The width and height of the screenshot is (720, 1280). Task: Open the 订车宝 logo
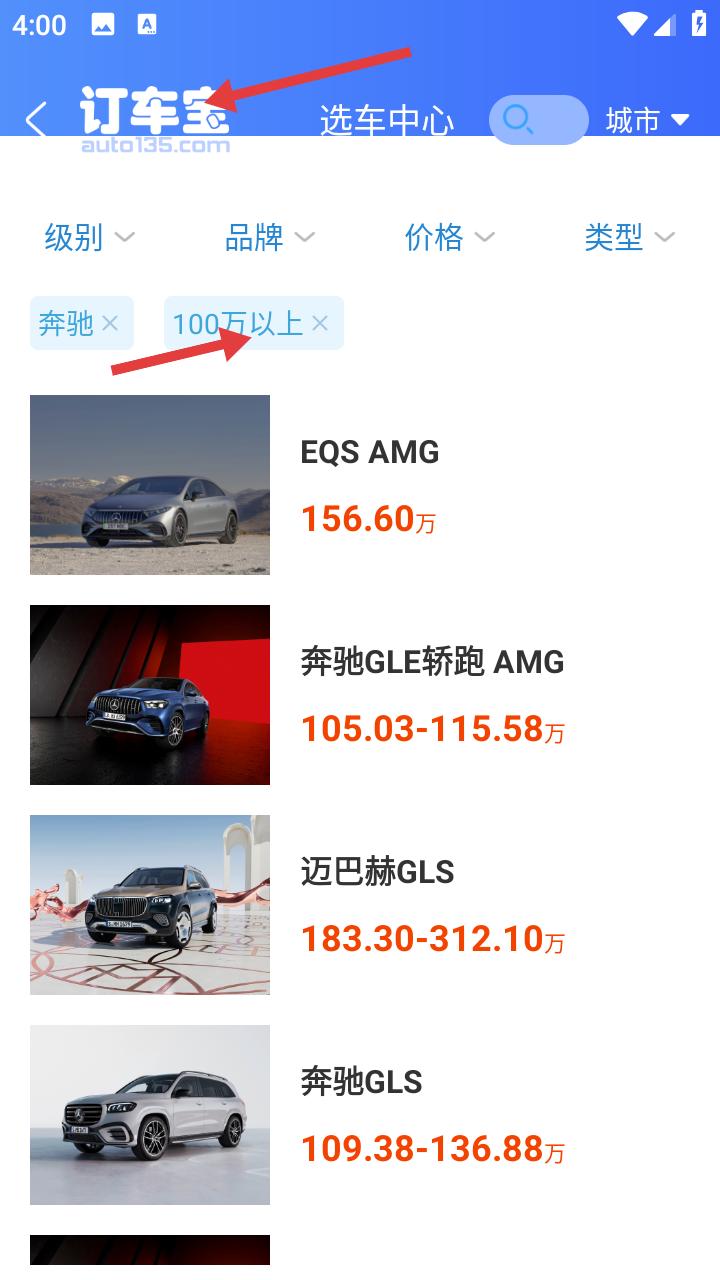155,120
